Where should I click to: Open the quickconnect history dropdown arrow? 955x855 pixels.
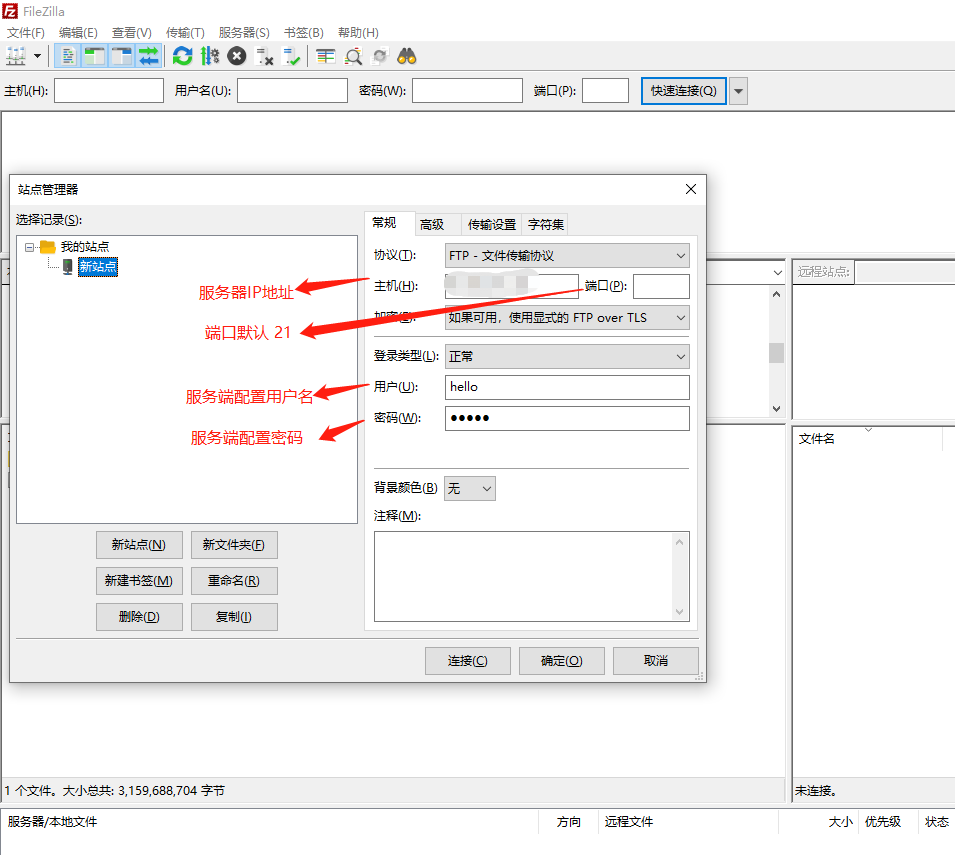(x=738, y=91)
